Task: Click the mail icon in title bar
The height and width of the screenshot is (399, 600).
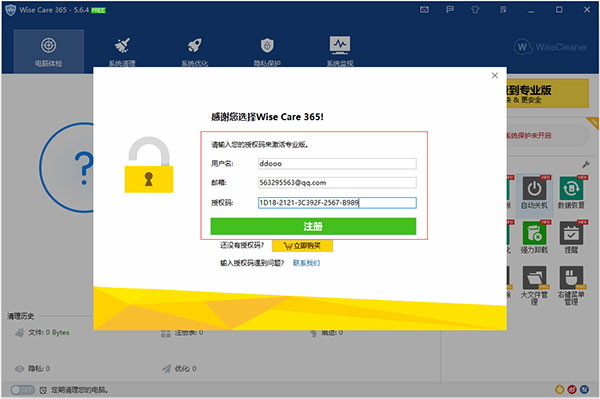Action: pyautogui.click(x=424, y=10)
